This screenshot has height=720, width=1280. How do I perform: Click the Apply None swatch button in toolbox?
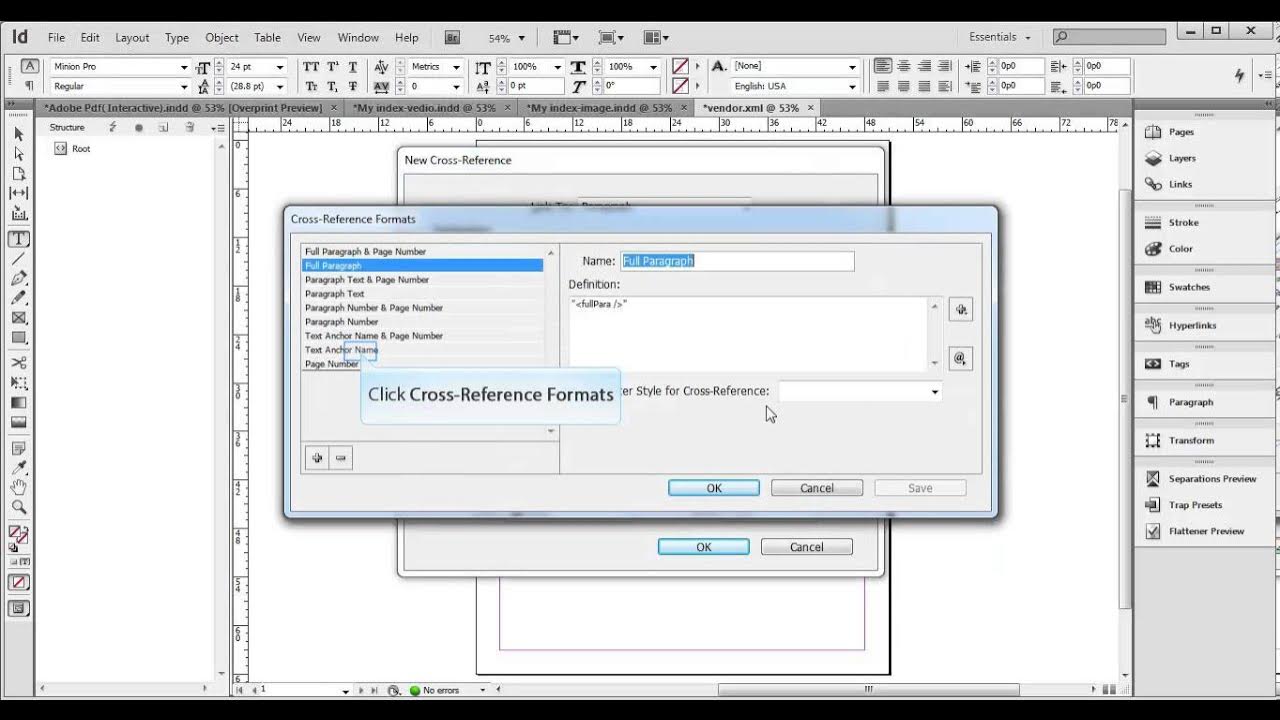(18, 583)
